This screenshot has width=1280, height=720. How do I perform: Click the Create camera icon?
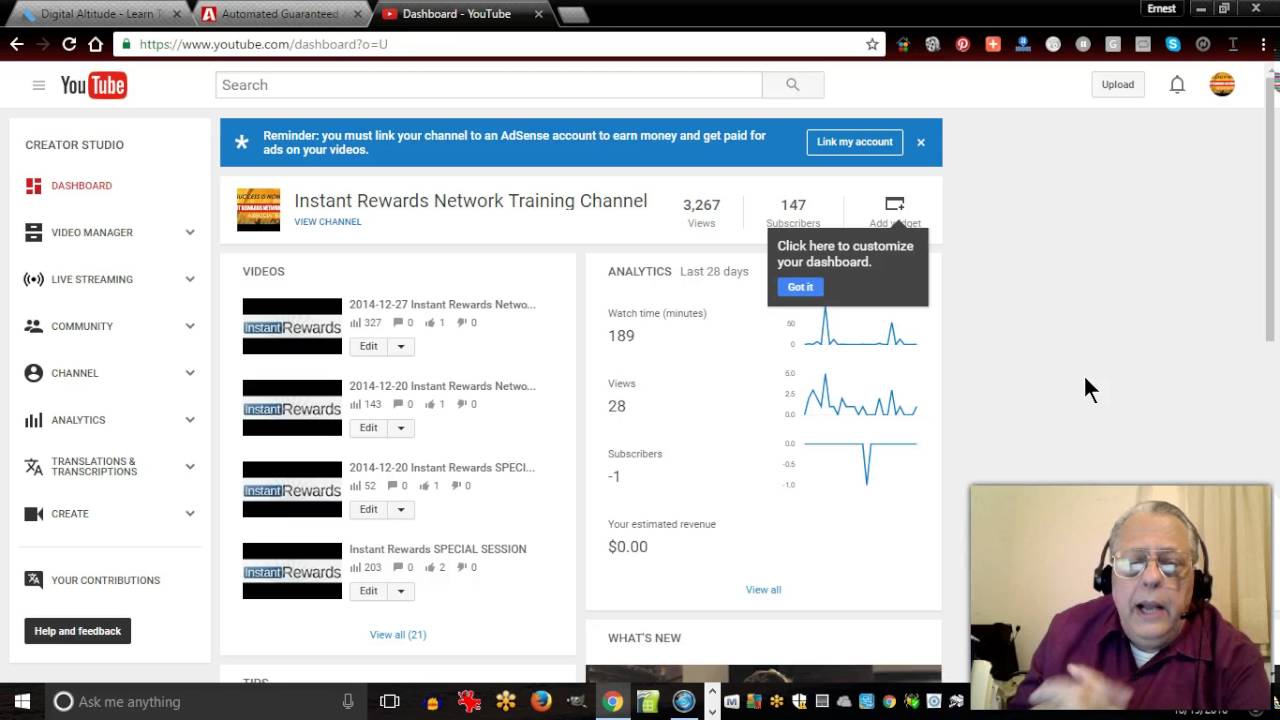click(34, 514)
